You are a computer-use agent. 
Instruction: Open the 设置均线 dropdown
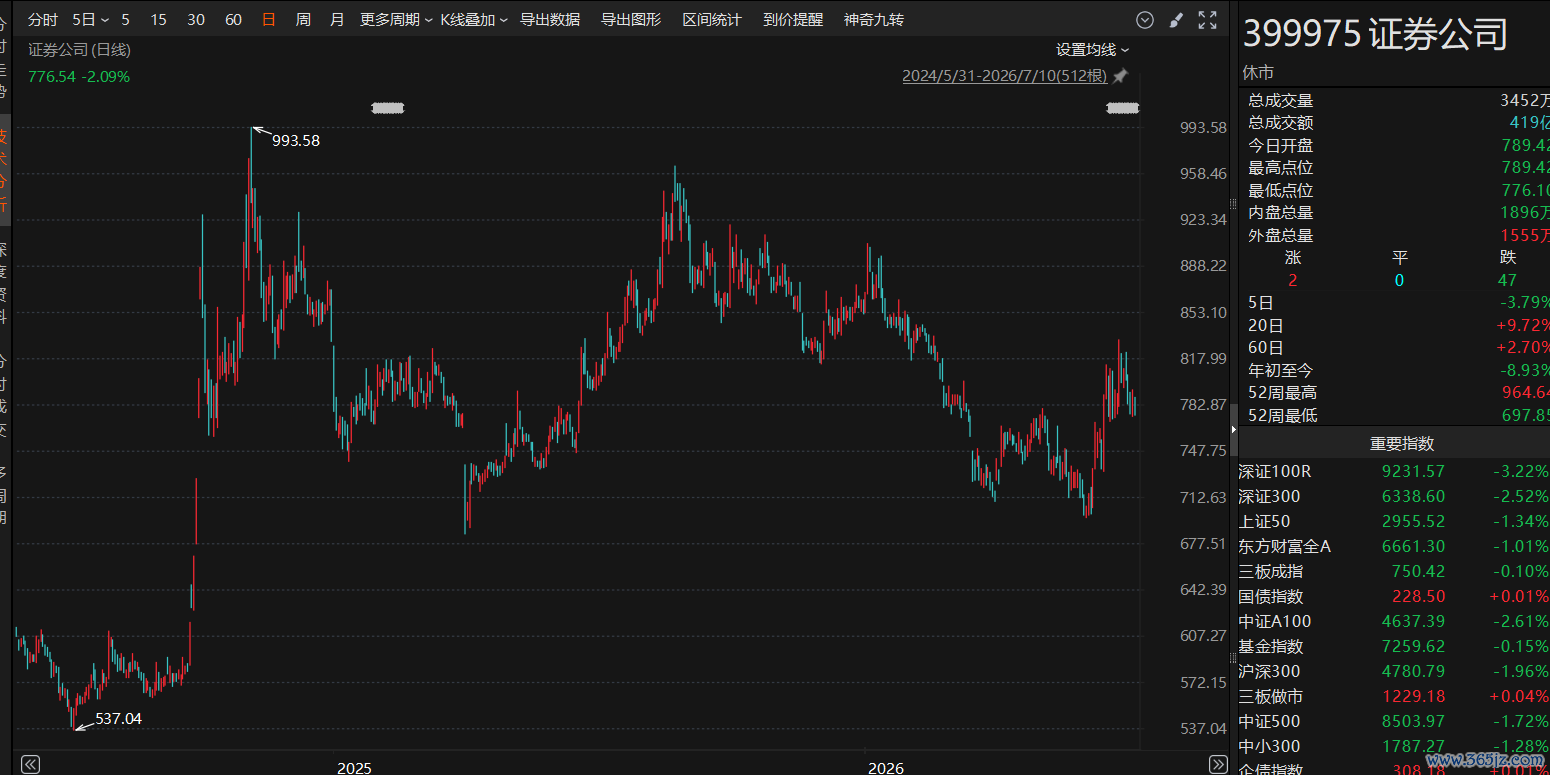tap(1093, 50)
